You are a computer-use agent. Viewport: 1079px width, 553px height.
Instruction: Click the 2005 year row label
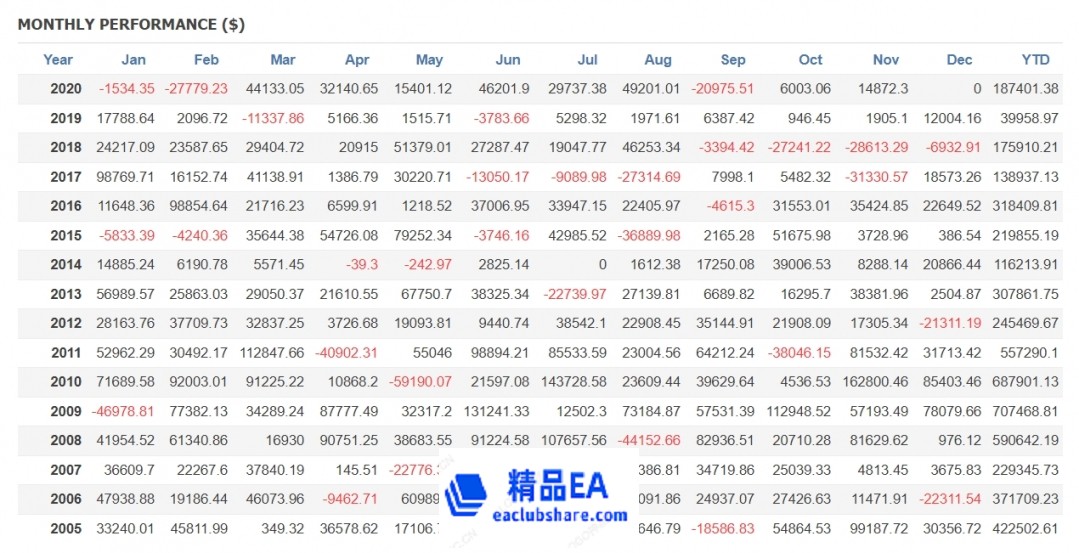(62, 527)
